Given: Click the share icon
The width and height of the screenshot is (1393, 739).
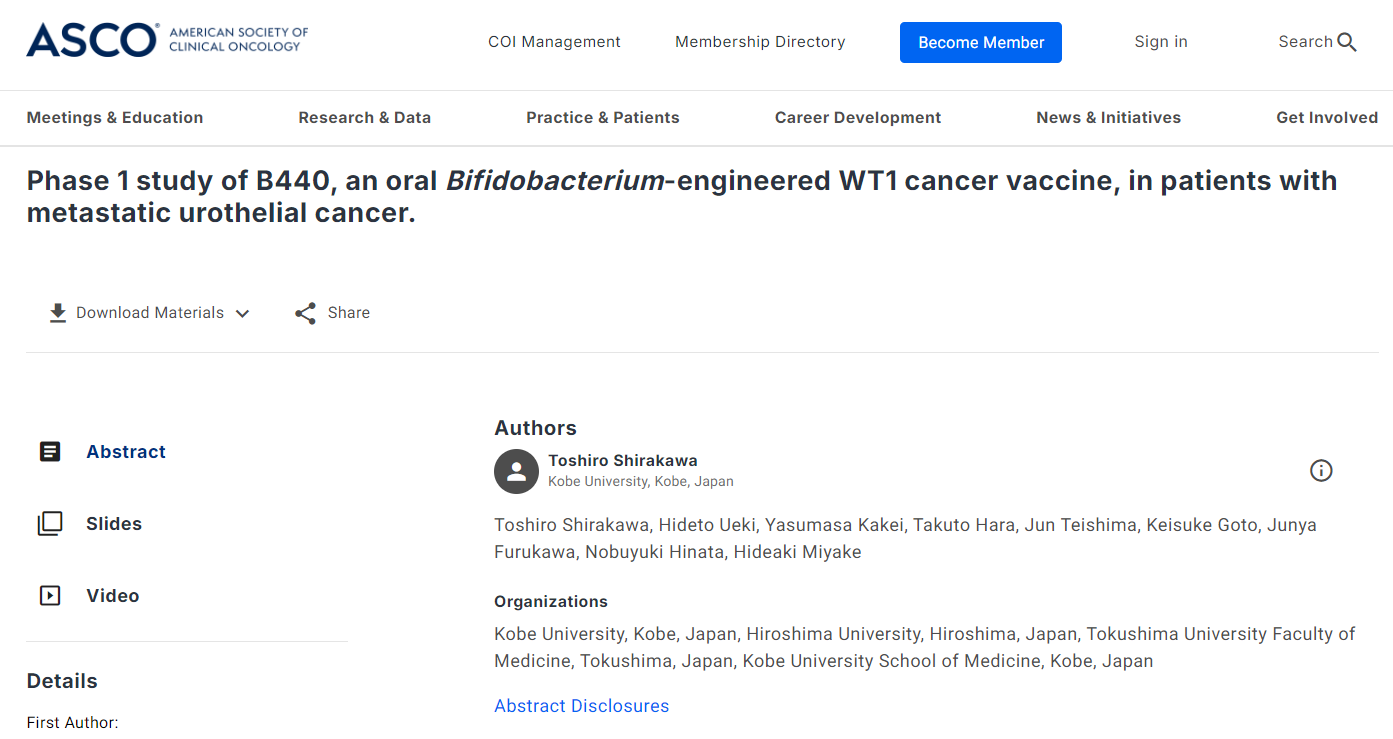Looking at the screenshot, I should coord(305,313).
